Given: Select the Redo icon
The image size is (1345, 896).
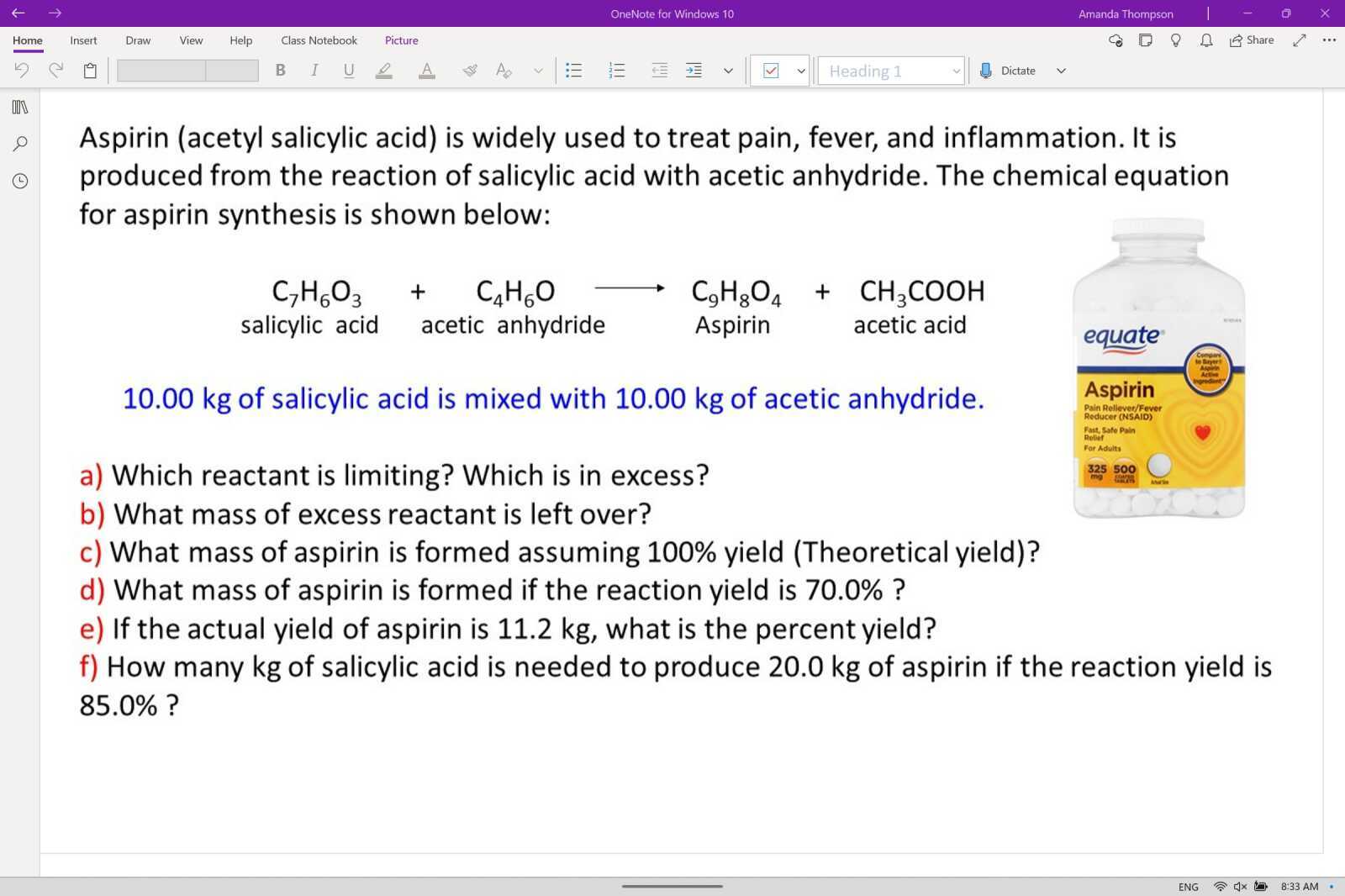Looking at the screenshot, I should pos(55,71).
